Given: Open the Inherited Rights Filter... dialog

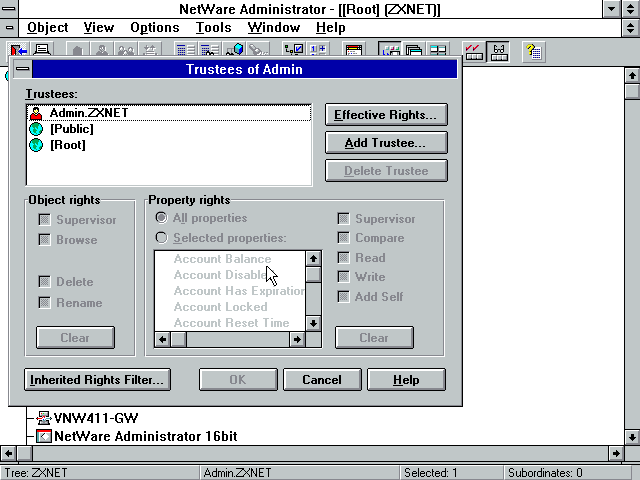Looking at the screenshot, I should pyautogui.click(x=97, y=380).
